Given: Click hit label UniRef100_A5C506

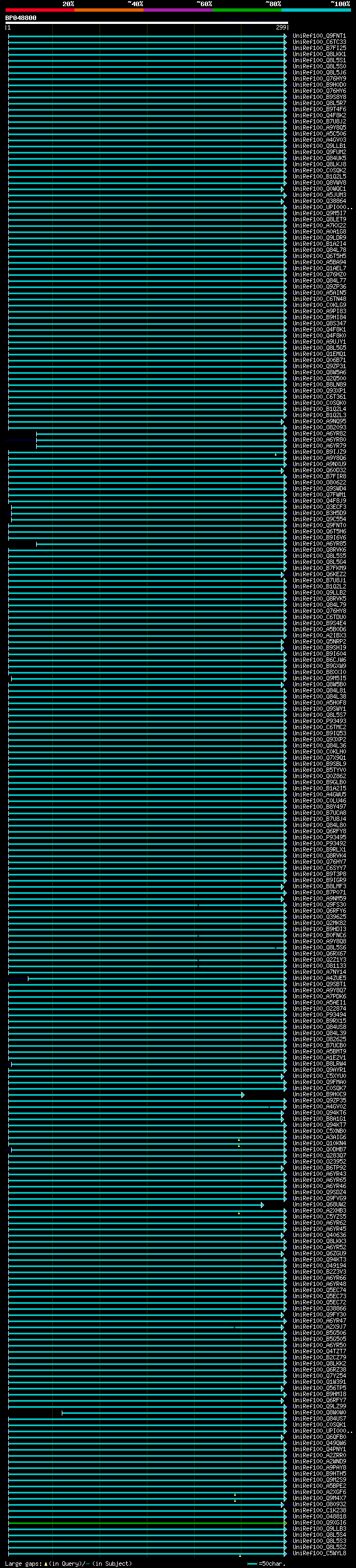Looking at the screenshot, I should pos(319,134).
